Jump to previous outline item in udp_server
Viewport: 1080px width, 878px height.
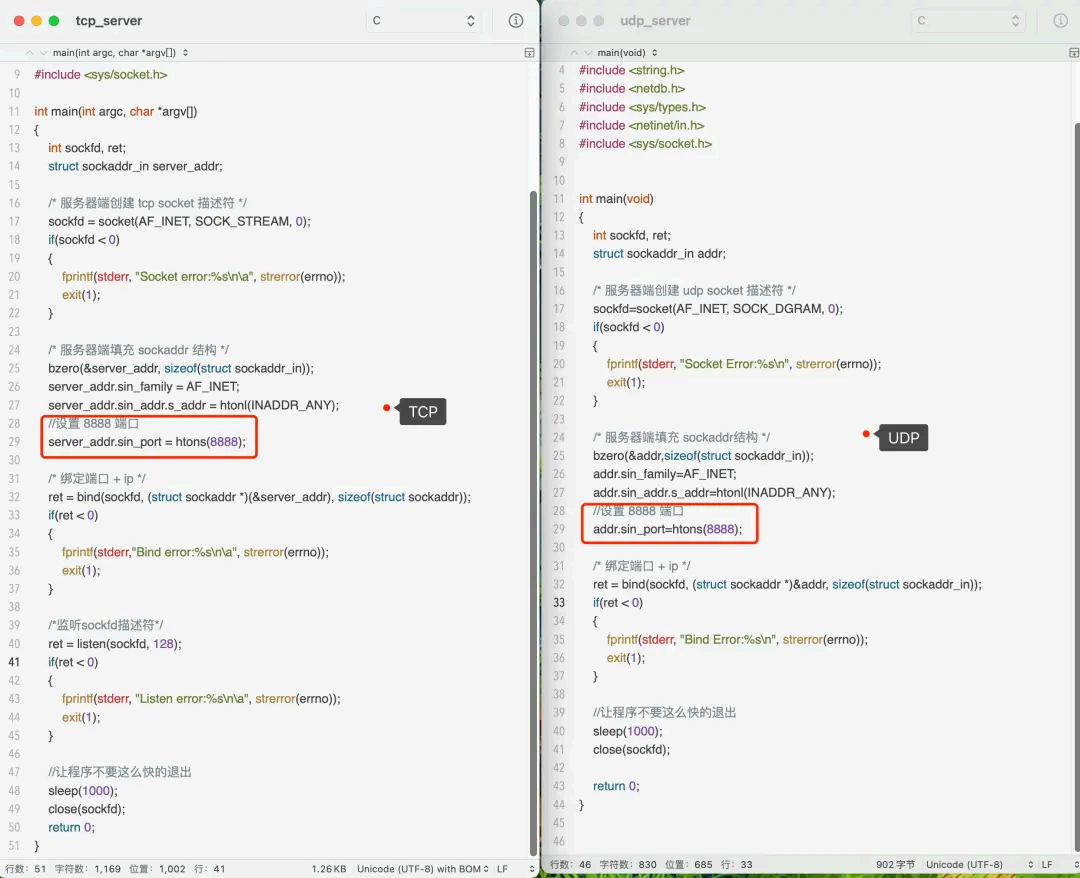click(x=574, y=52)
